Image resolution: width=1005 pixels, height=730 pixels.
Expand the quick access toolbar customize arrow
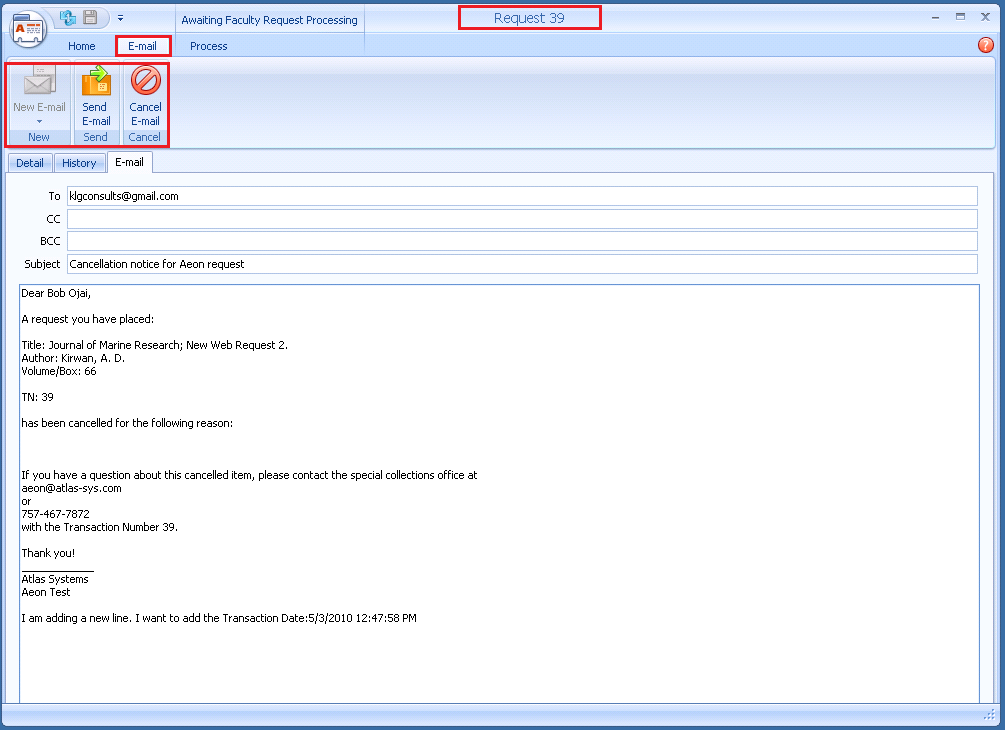(120, 17)
